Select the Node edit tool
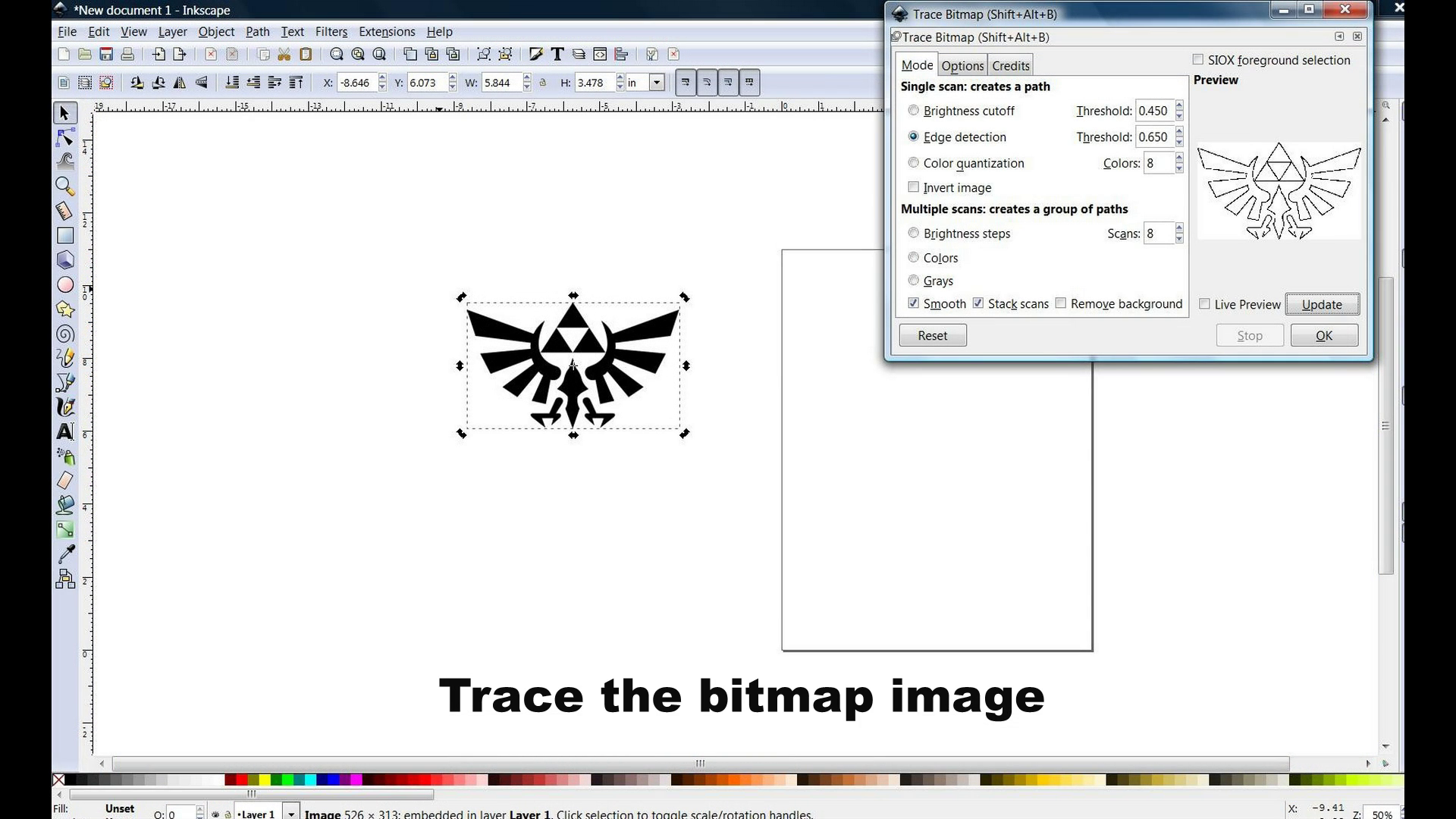 [x=65, y=137]
